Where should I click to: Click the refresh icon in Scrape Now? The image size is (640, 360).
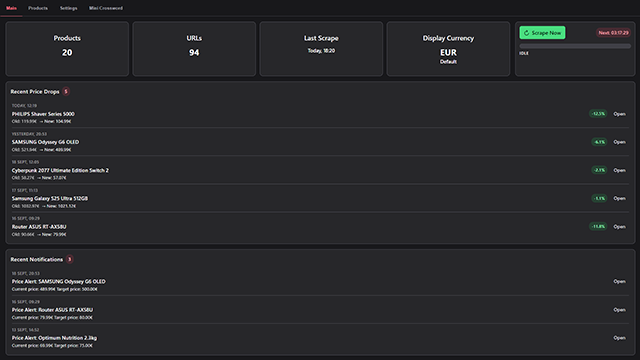tap(527, 33)
